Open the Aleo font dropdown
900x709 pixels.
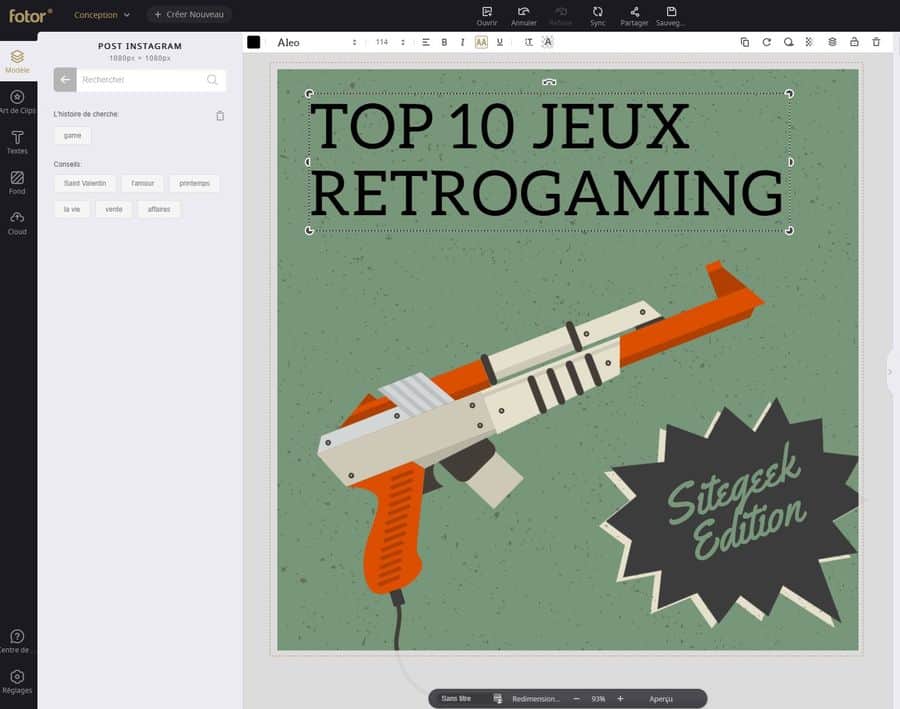tap(316, 42)
